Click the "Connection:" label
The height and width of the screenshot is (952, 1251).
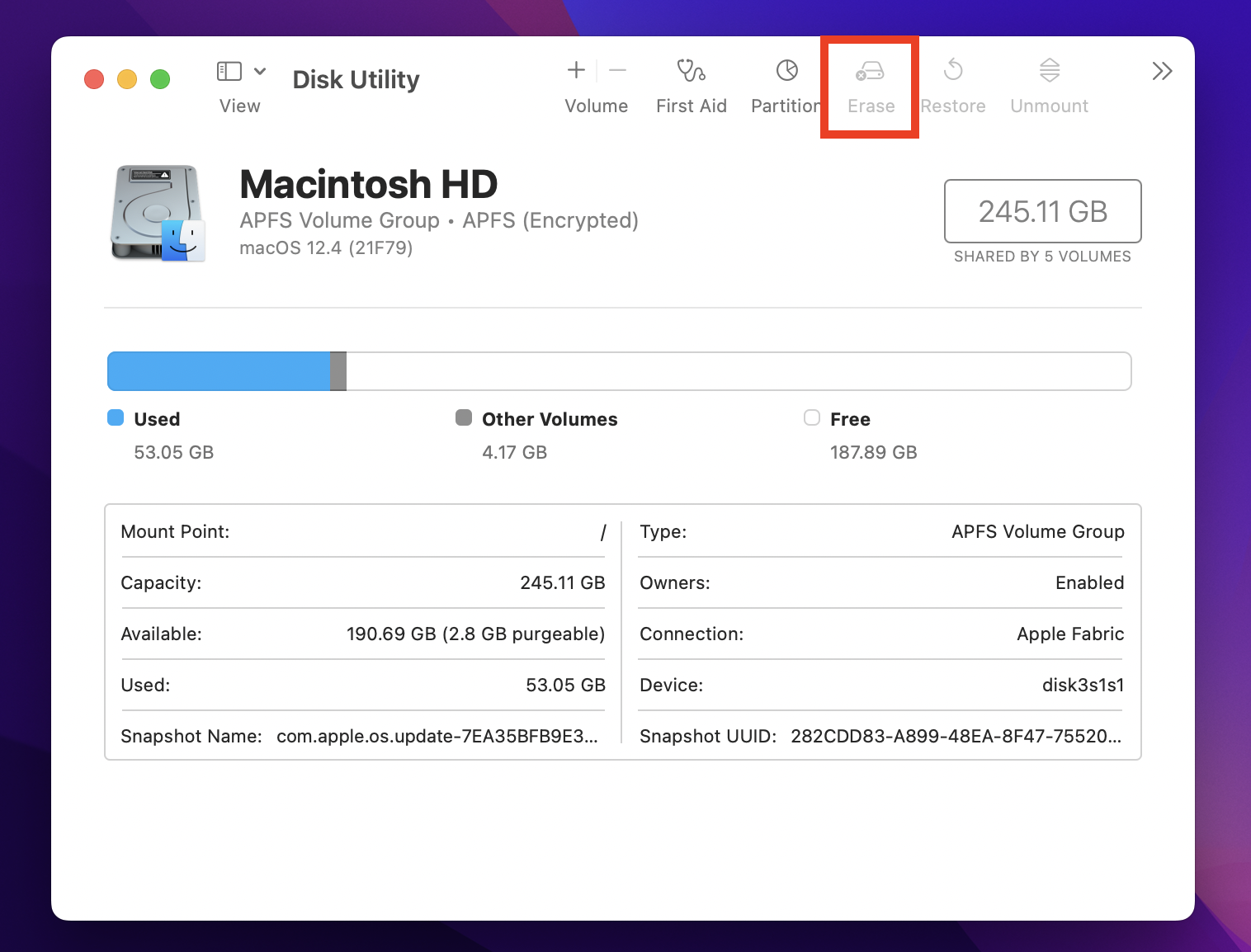coord(692,634)
